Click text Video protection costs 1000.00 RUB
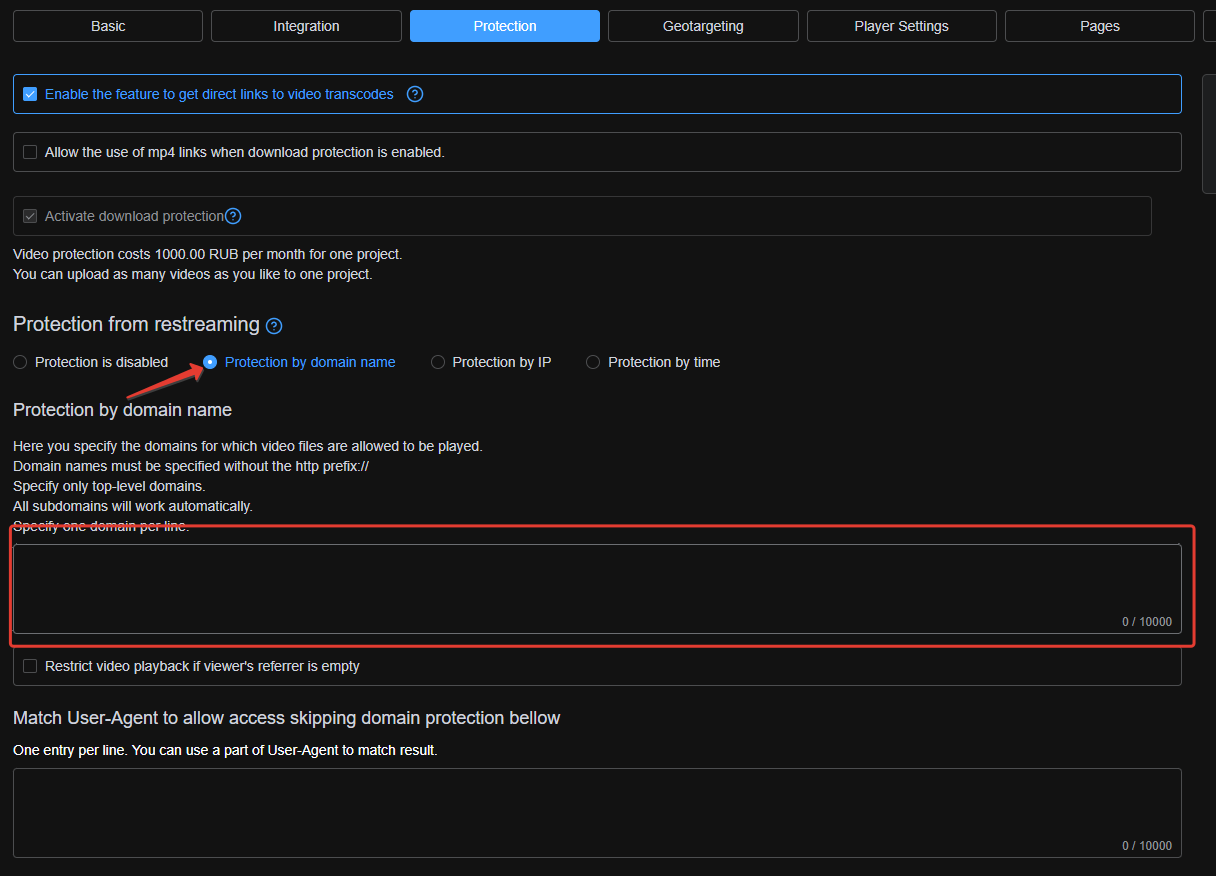Image resolution: width=1216 pixels, height=876 pixels. (x=208, y=254)
